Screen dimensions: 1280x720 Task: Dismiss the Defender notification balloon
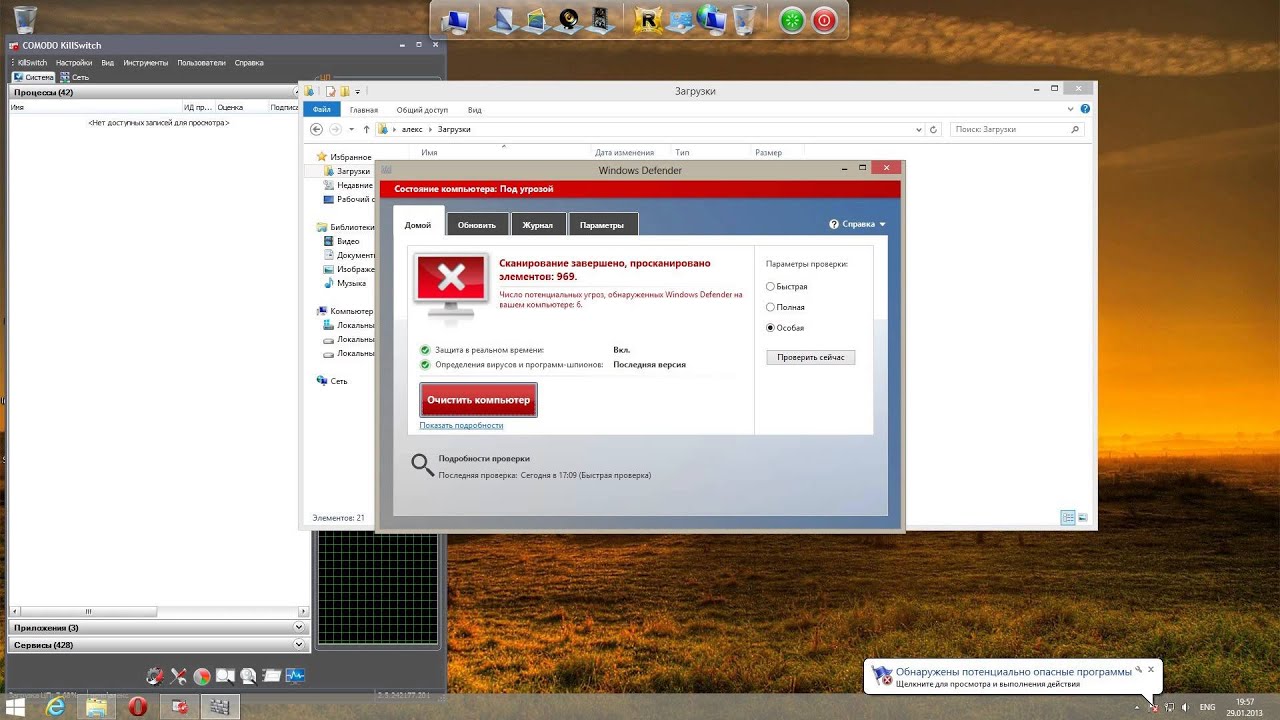1151,669
